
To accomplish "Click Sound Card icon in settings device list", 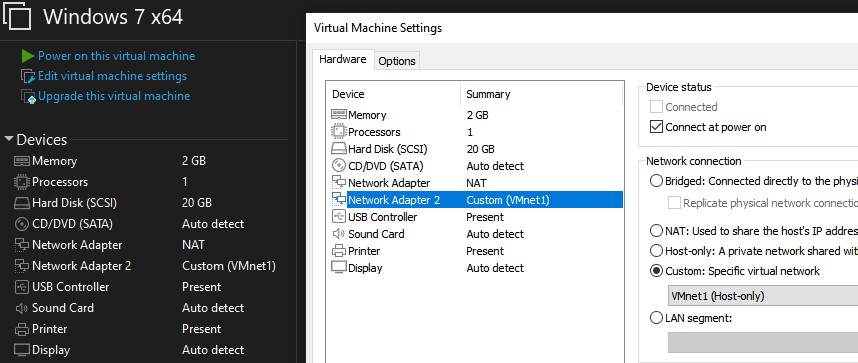I will [339, 233].
